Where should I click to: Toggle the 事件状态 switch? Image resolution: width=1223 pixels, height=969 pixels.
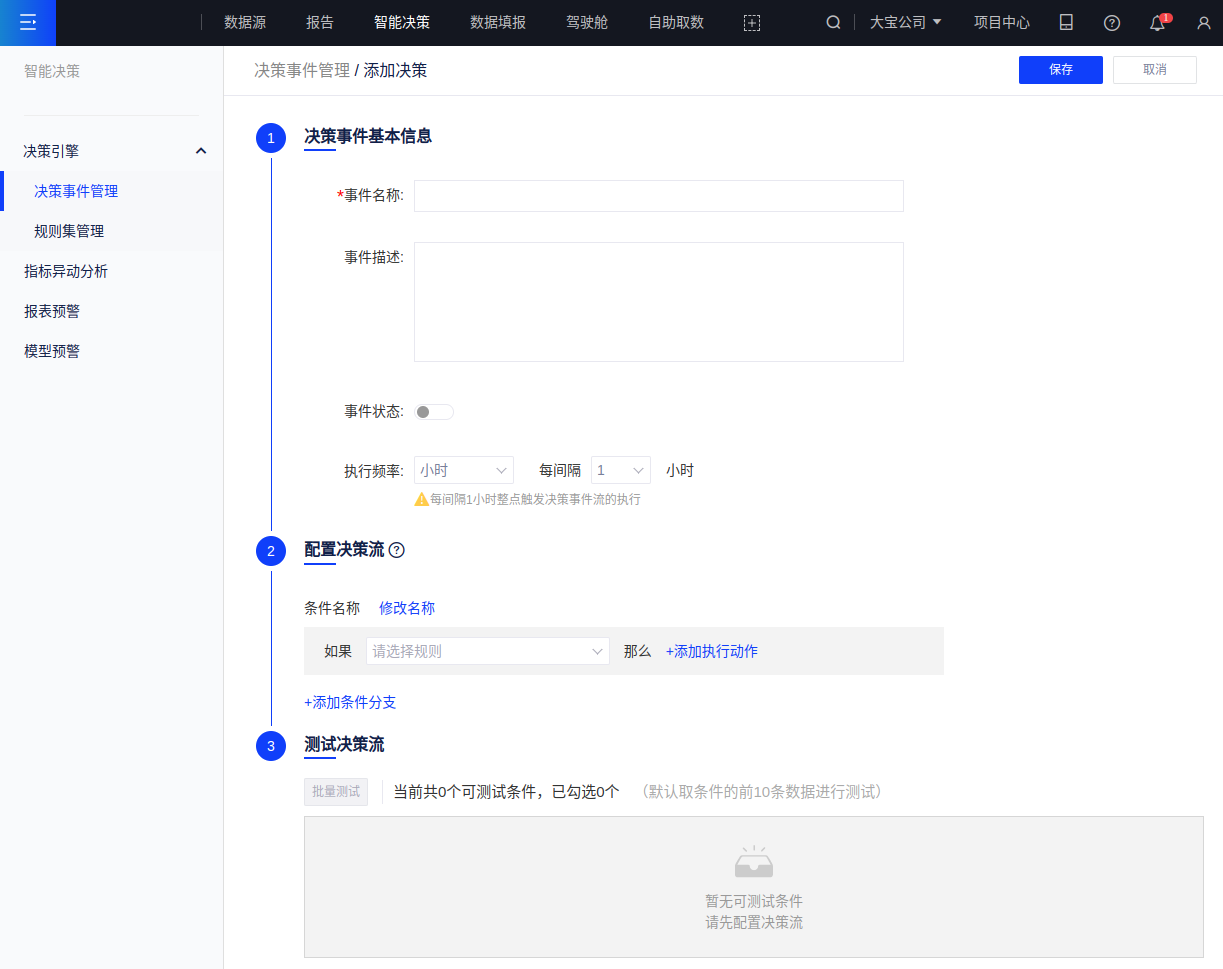coord(434,412)
